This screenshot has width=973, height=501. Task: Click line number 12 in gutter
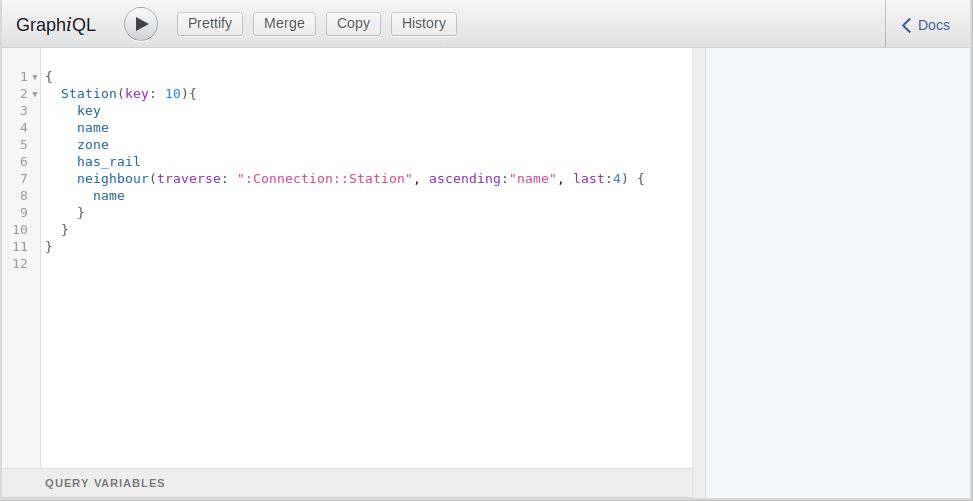[20, 263]
